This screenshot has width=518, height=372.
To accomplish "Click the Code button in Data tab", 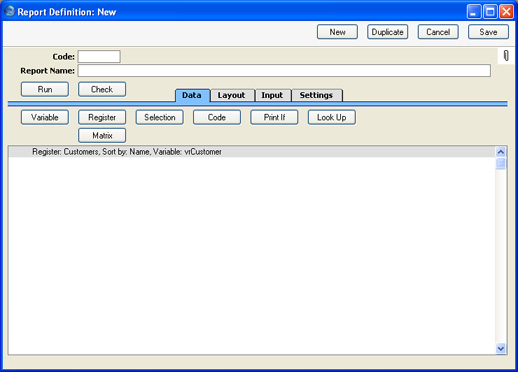I will click(217, 117).
